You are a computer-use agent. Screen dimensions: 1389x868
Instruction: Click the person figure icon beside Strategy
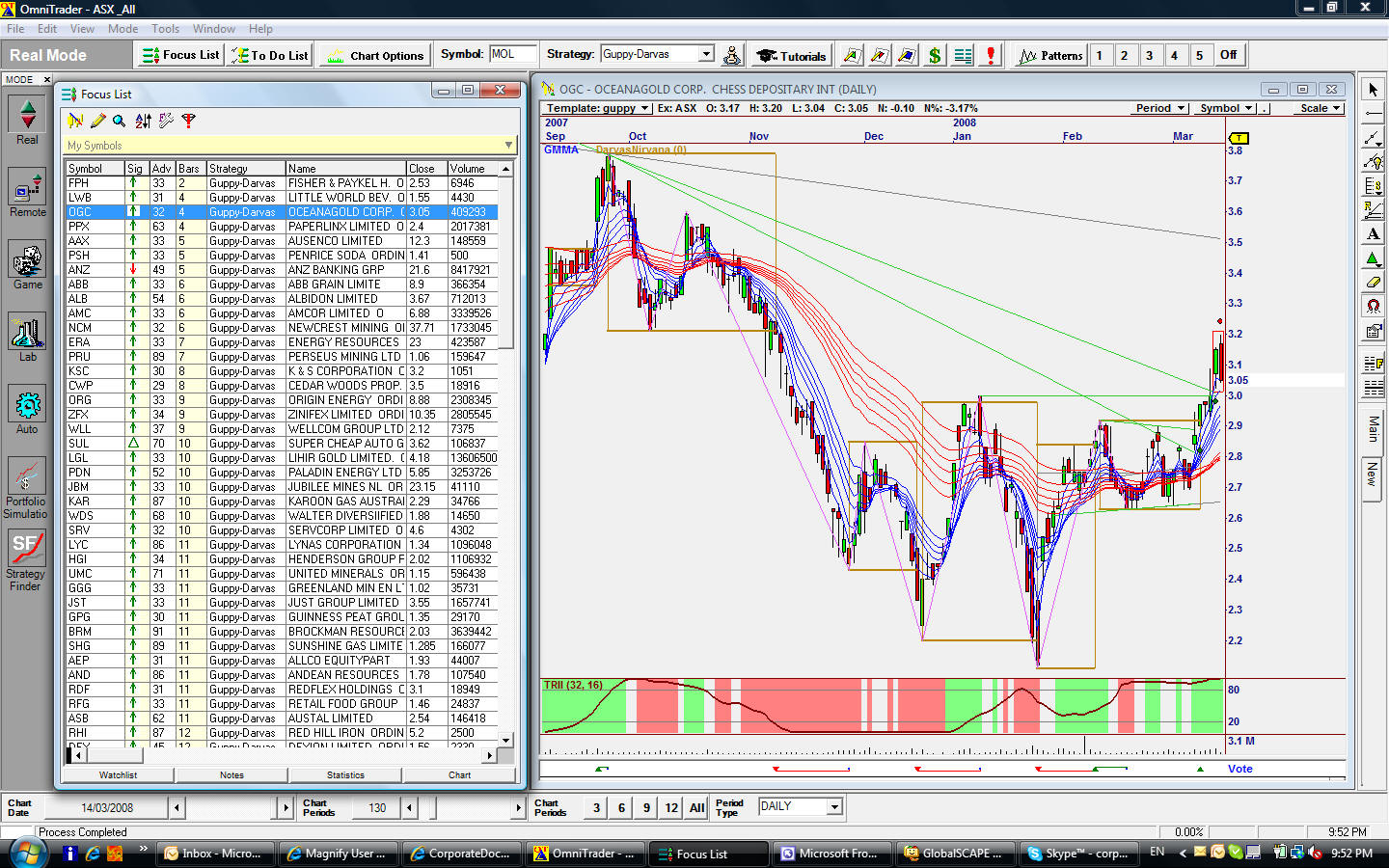click(x=732, y=55)
